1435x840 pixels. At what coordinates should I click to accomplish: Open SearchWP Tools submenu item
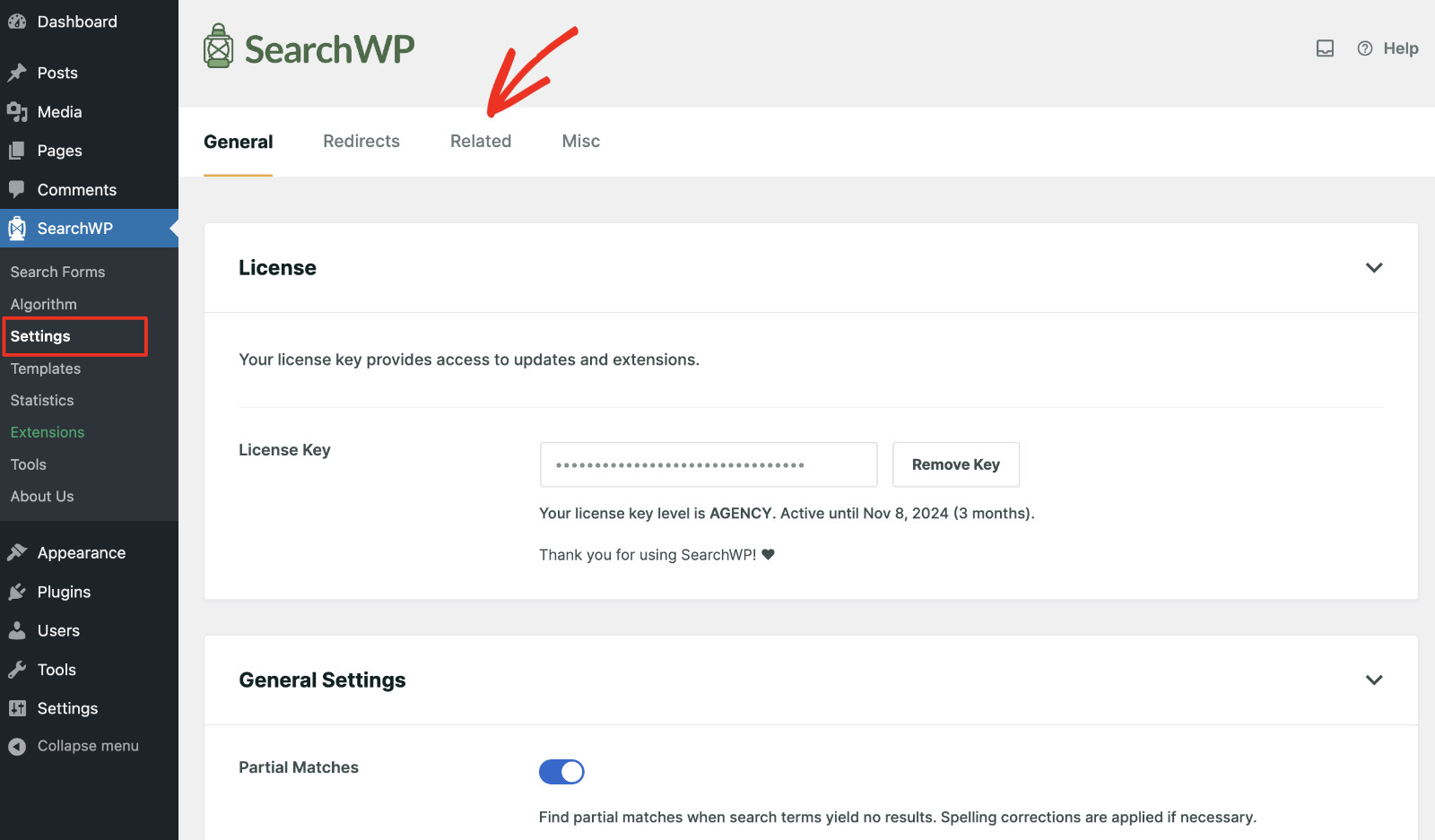[29, 464]
